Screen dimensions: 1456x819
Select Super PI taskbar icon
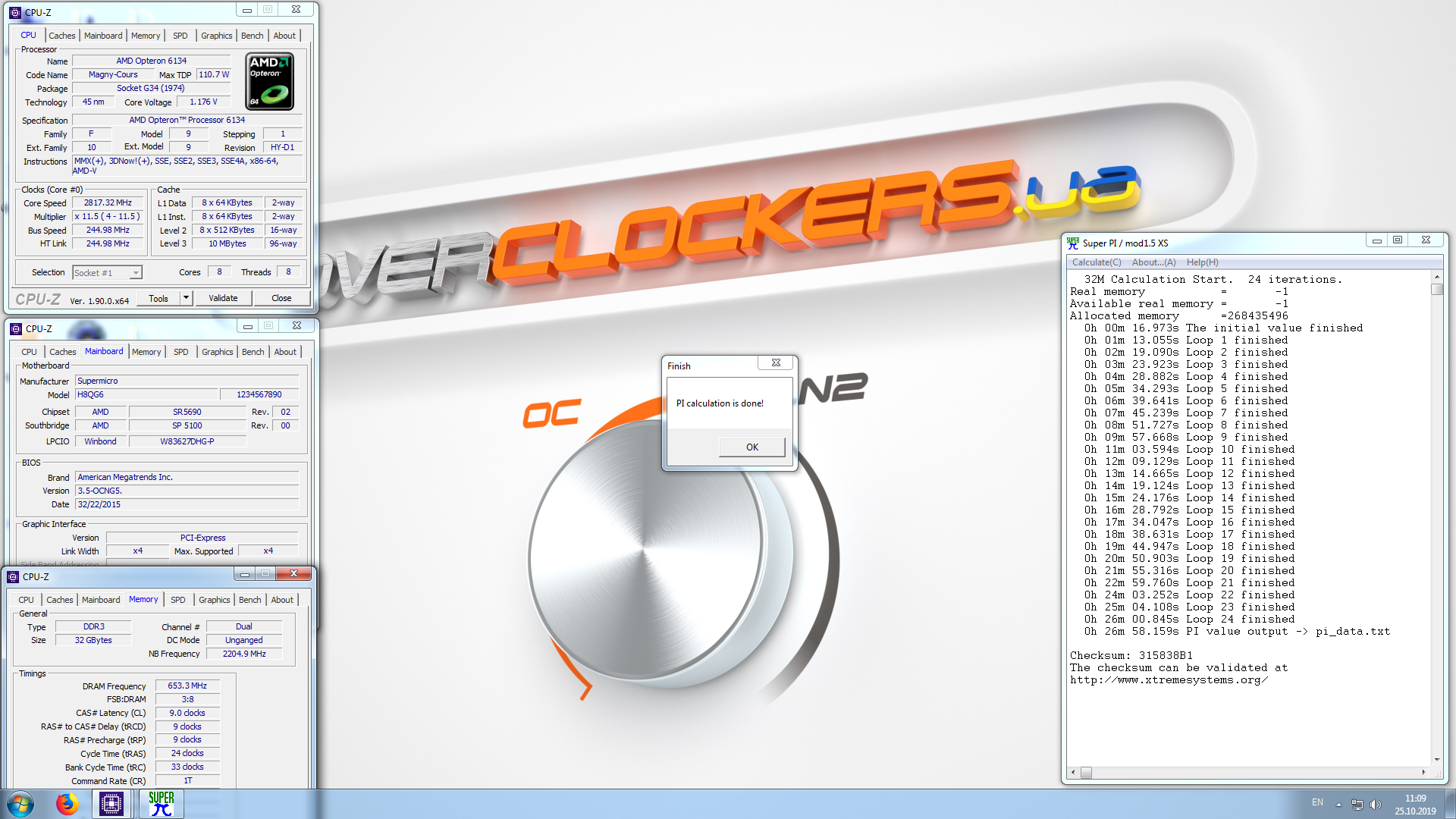pyautogui.click(x=161, y=804)
